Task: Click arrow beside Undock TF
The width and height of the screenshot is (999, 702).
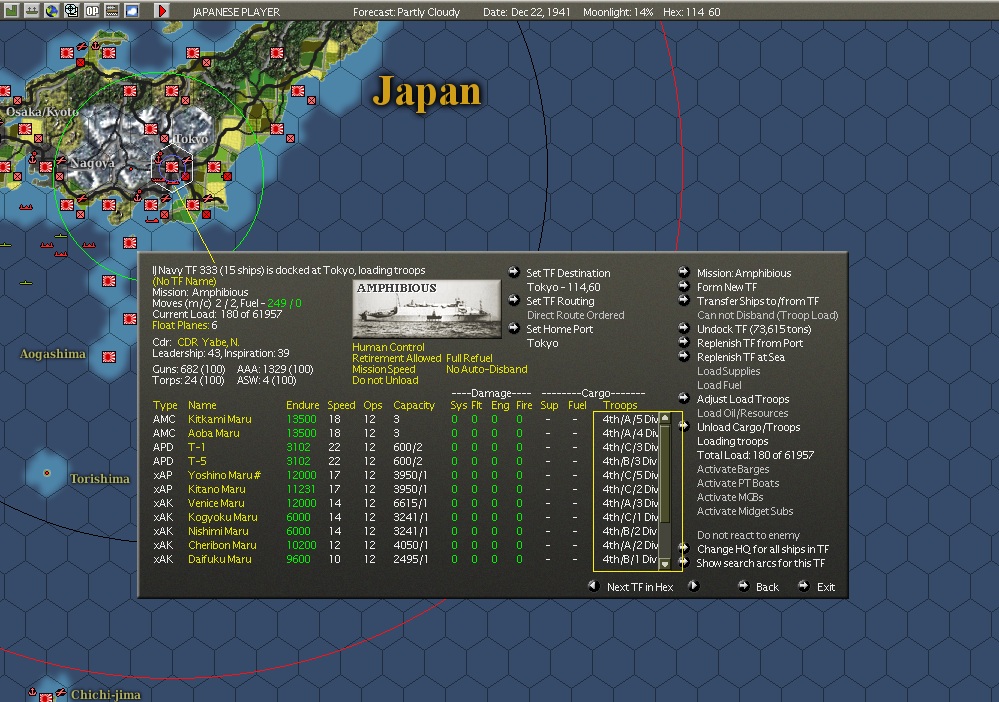Action: point(684,328)
